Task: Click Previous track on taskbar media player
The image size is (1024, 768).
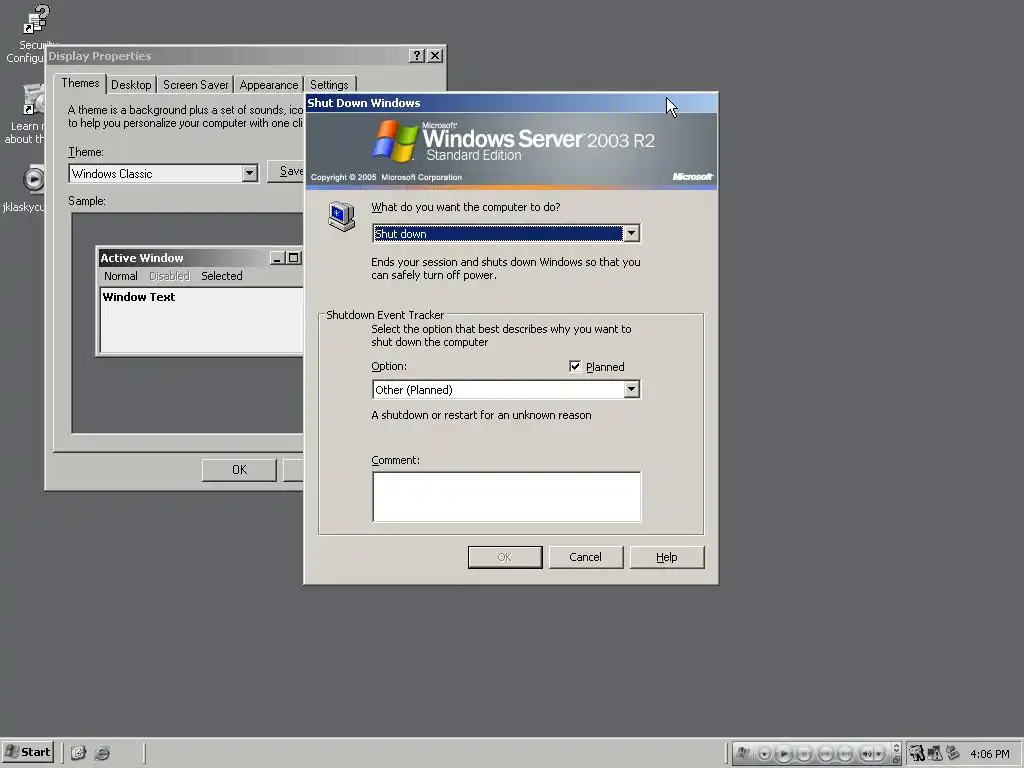Action: pos(825,754)
